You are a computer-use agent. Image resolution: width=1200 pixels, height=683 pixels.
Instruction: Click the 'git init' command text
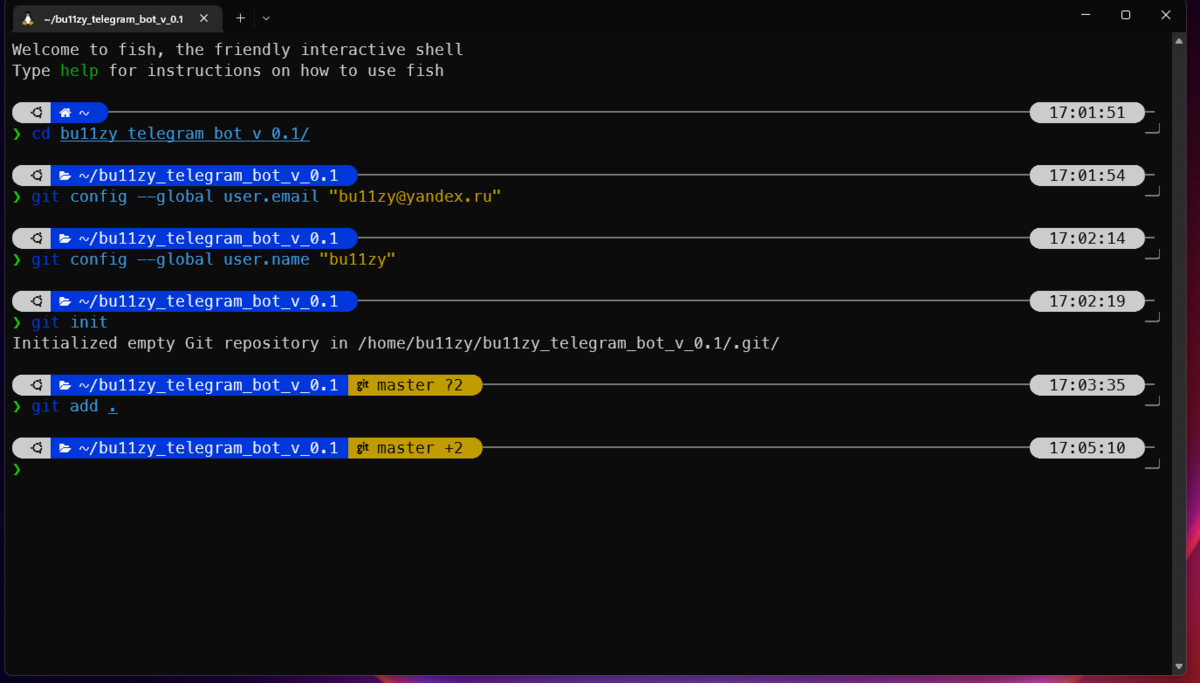click(69, 323)
